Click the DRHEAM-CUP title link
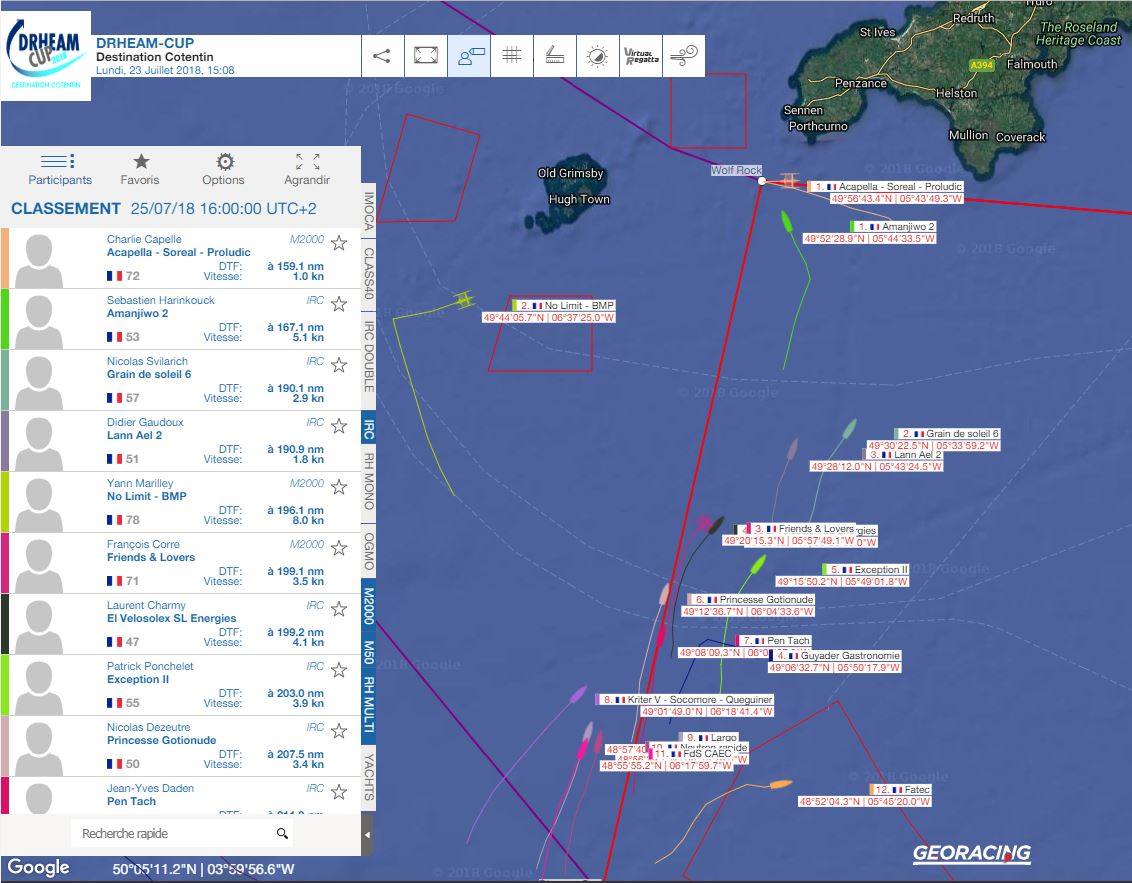Screen dimensions: 1132x883 [x=145, y=43]
